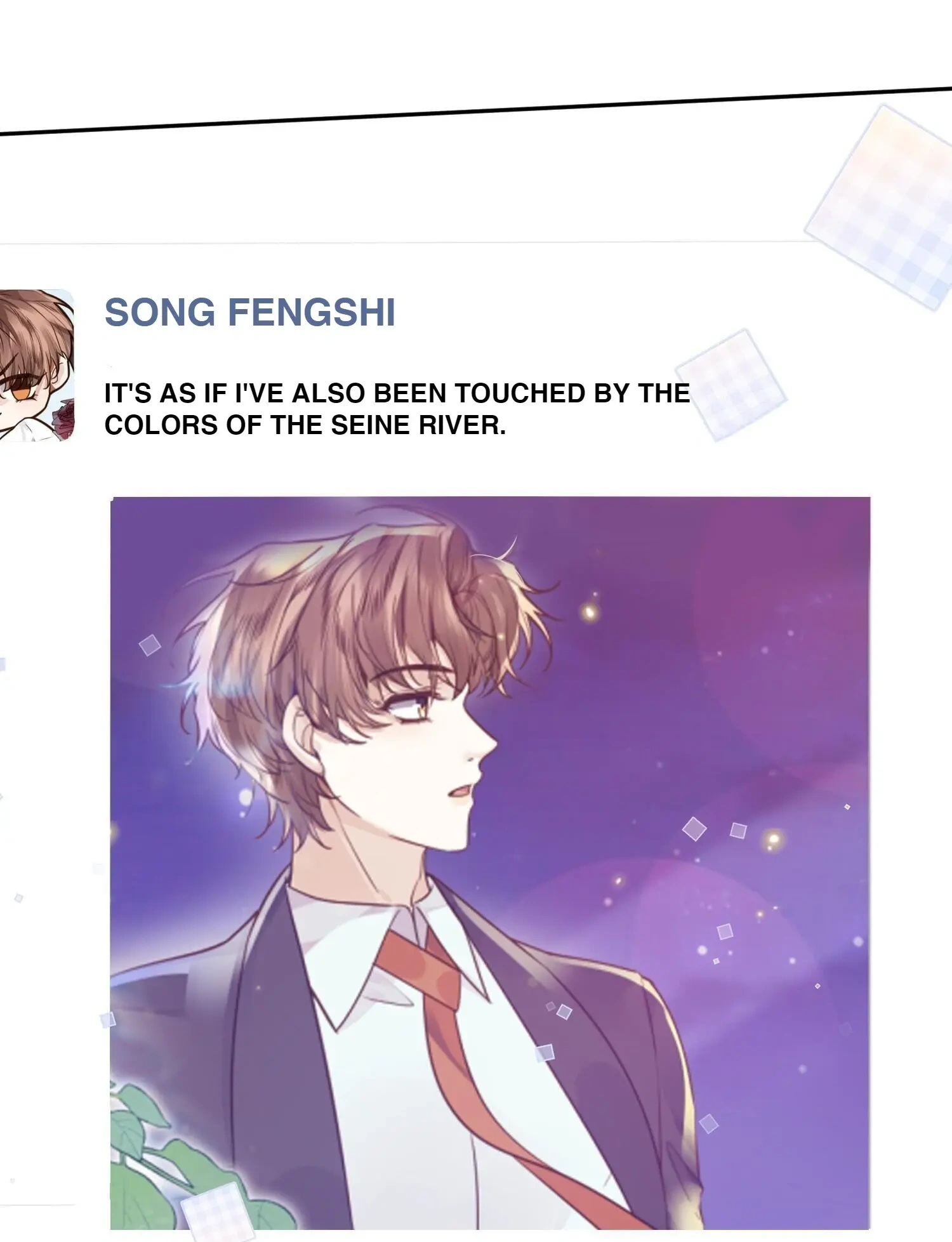
Task: Click the large diamond confetti right of the chin
Action: point(694,828)
